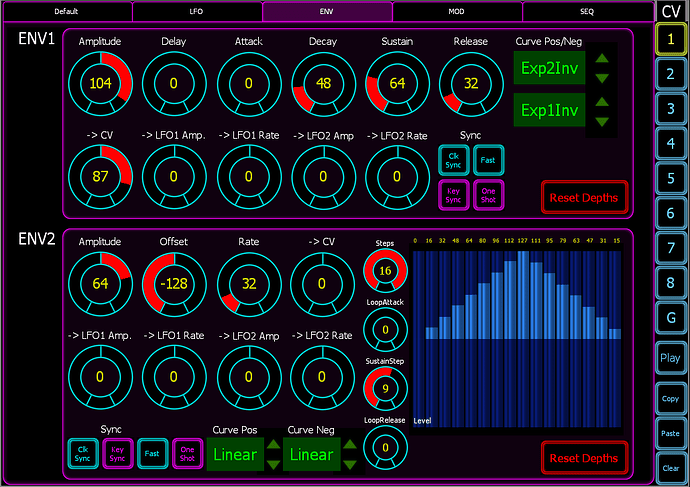Click the Exp2Inv curve selector
Viewport: 690px width, 487px height.
[x=549, y=68]
